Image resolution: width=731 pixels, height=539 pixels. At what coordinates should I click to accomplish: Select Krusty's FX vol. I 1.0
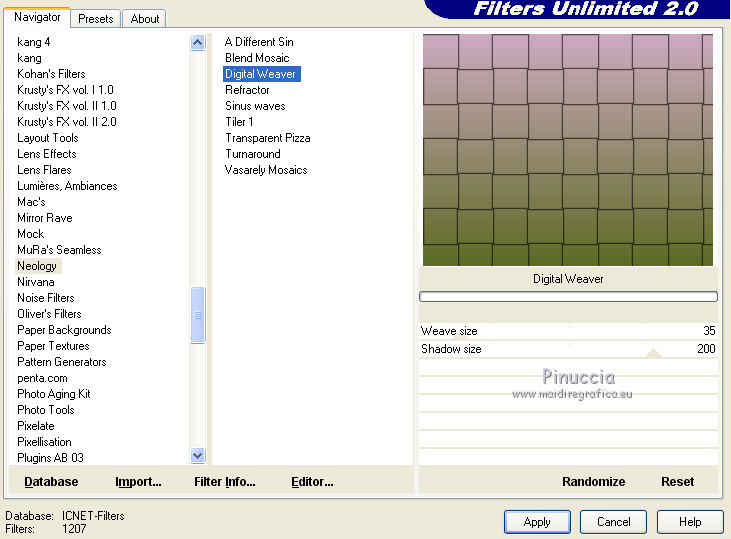(x=65, y=90)
